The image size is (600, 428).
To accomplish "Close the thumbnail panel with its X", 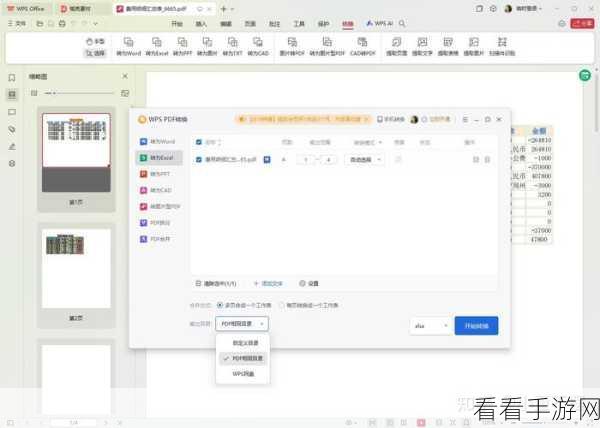I will click(125, 76).
